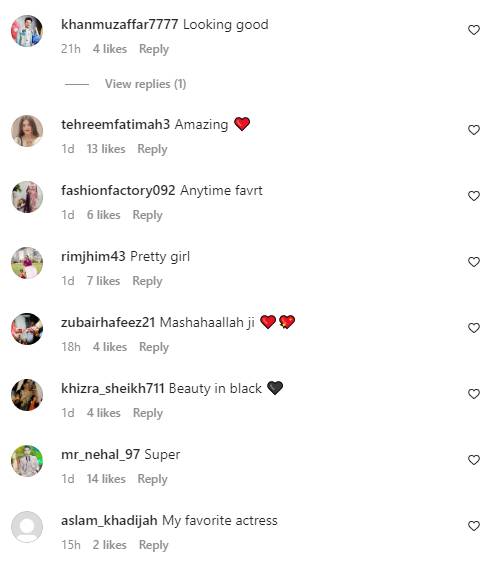The width and height of the screenshot is (491, 561).
Task: Like khanmuzaffar7777's comment with heart icon
Action: pos(473,30)
